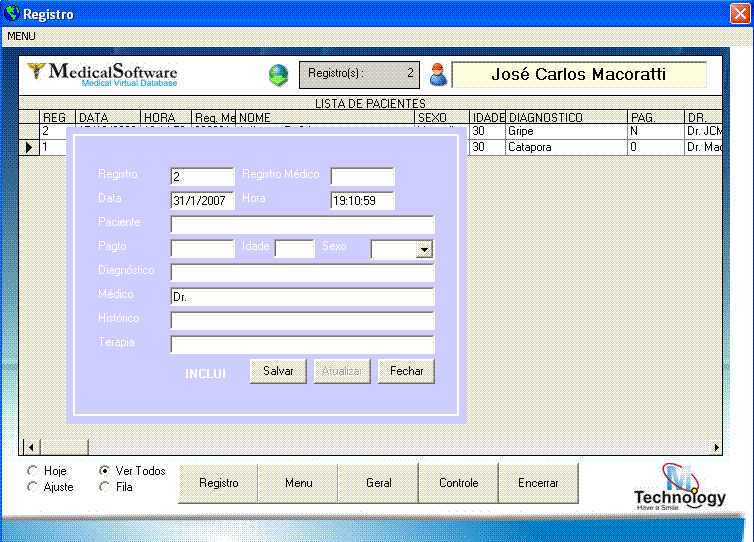Click the PAG. cell with value N

[656, 131]
